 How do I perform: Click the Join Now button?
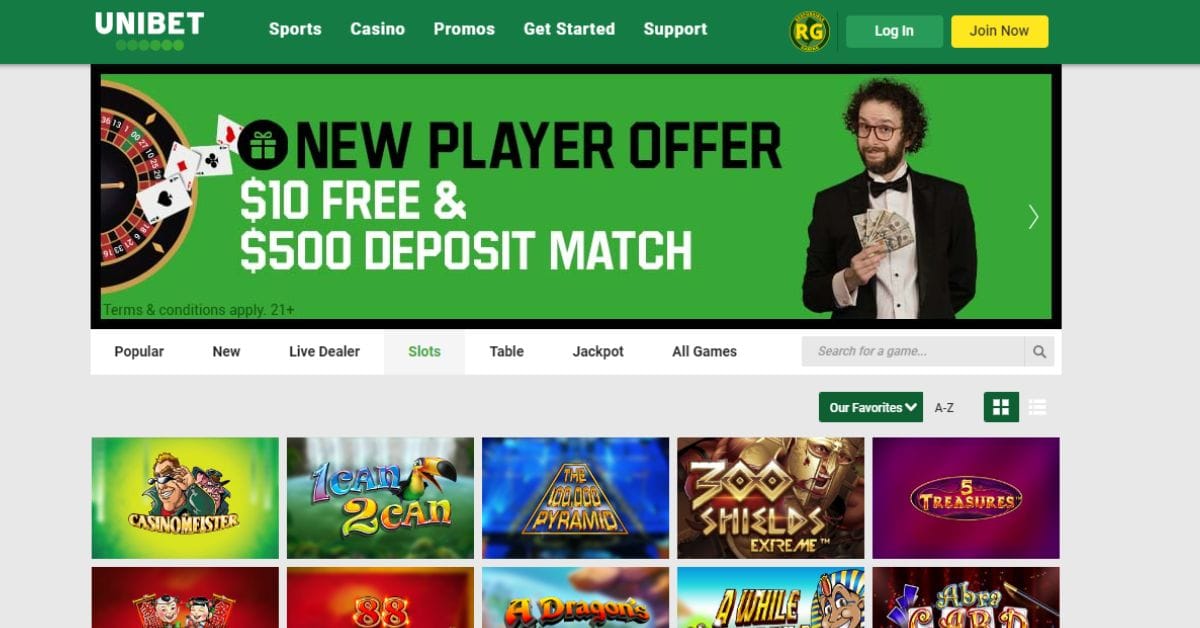pyautogui.click(x=999, y=31)
